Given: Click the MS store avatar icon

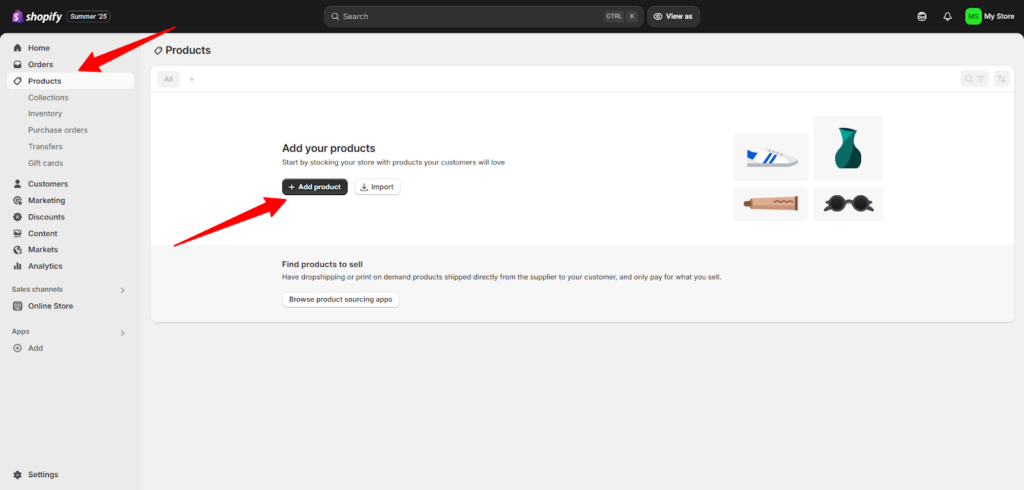Looking at the screenshot, I should 973,16.
